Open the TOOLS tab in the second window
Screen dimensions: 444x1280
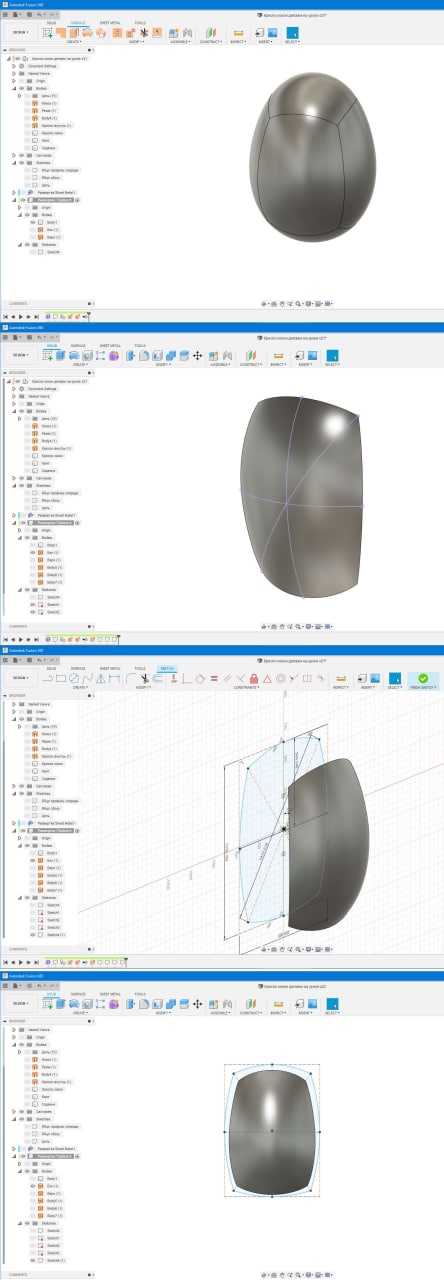coord(139,344)
